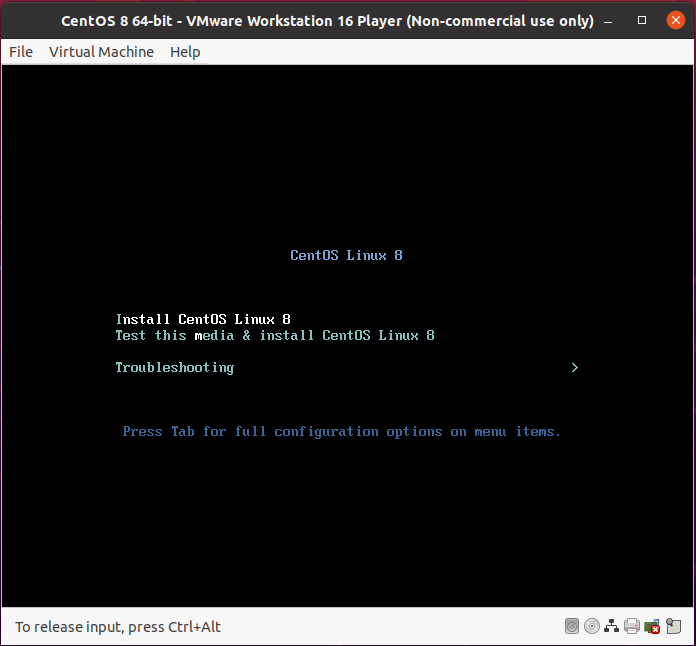Open the Virtual Machine menu
This screenshot has height=646, width=696.
click(x=101, y=52)
